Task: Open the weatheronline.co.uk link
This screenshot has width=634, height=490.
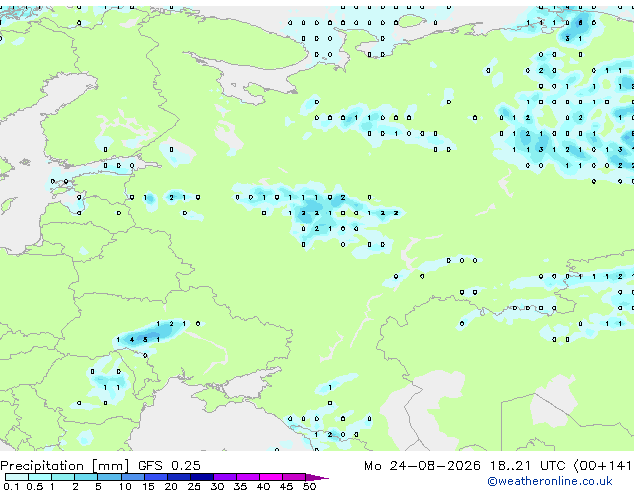Action: tap(549, 481)
